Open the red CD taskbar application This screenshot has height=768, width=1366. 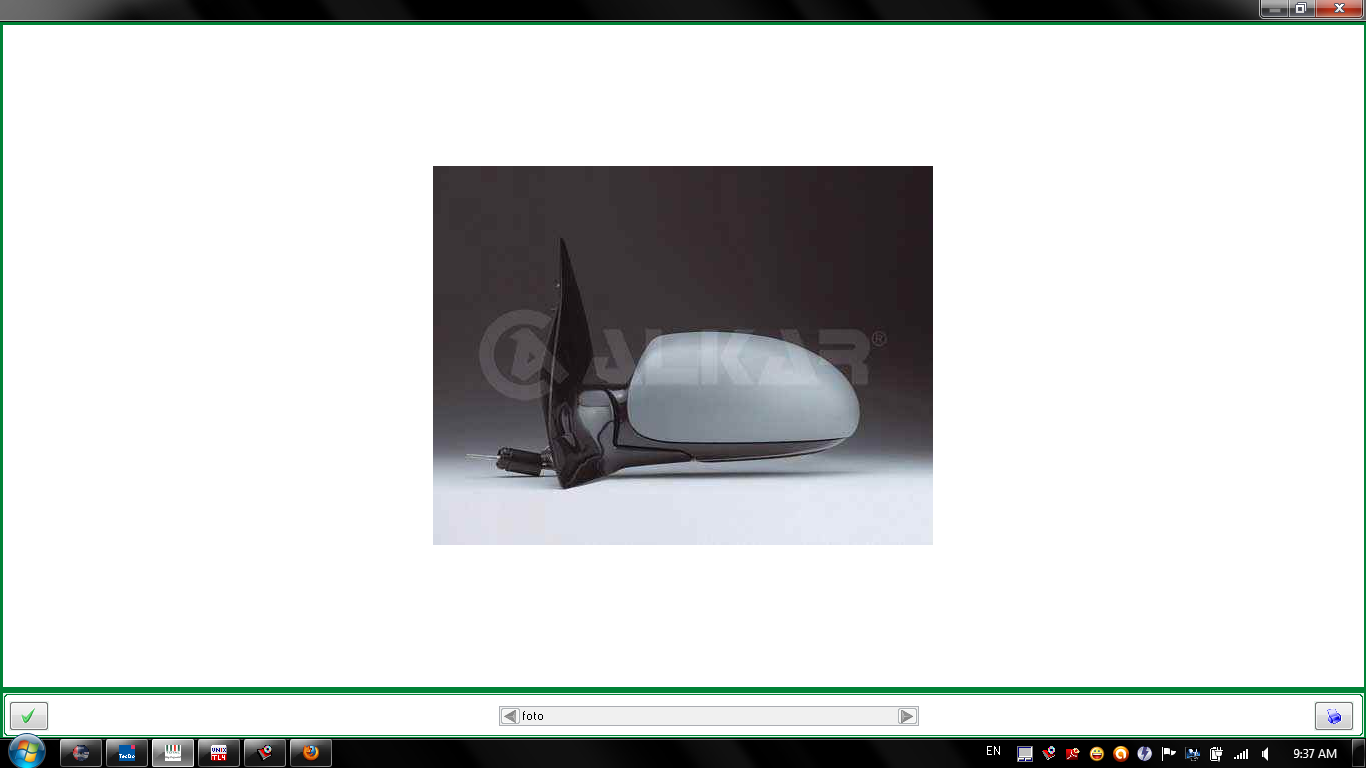pyautogui.click(x=265, y=753)
